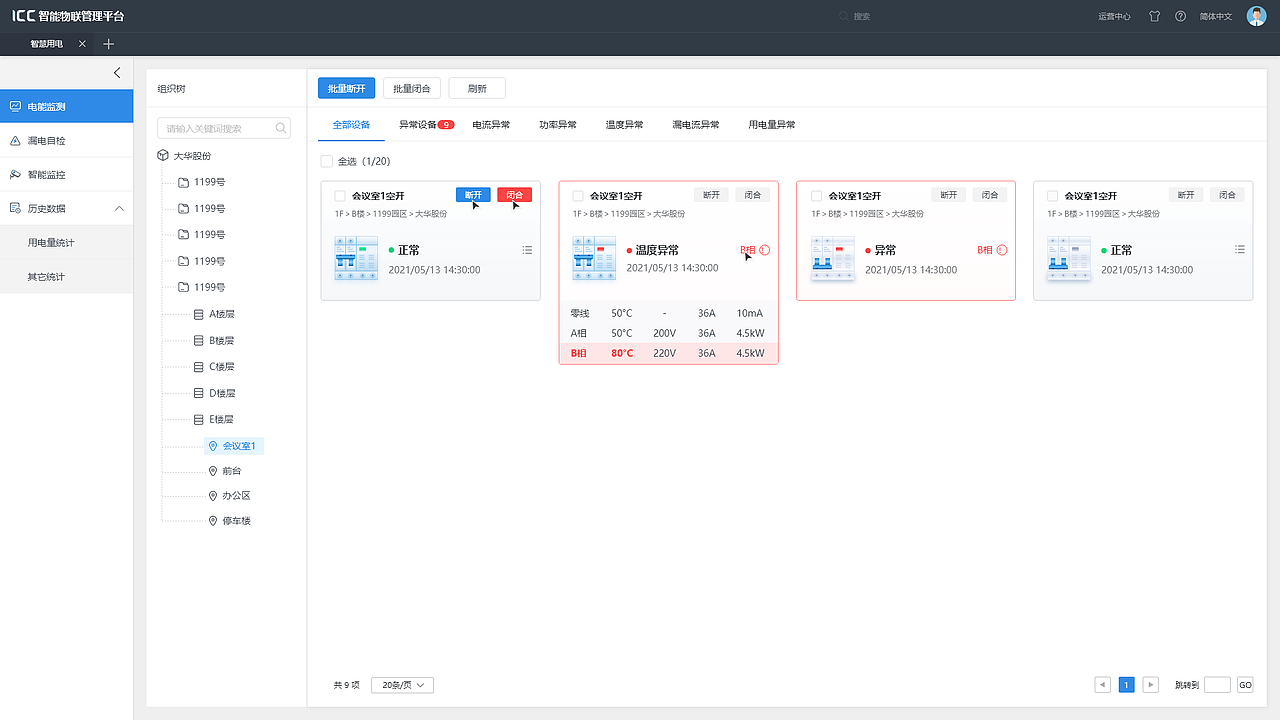
Task: Focus the 跳转到 page number input
Action: coord(1217,685)
